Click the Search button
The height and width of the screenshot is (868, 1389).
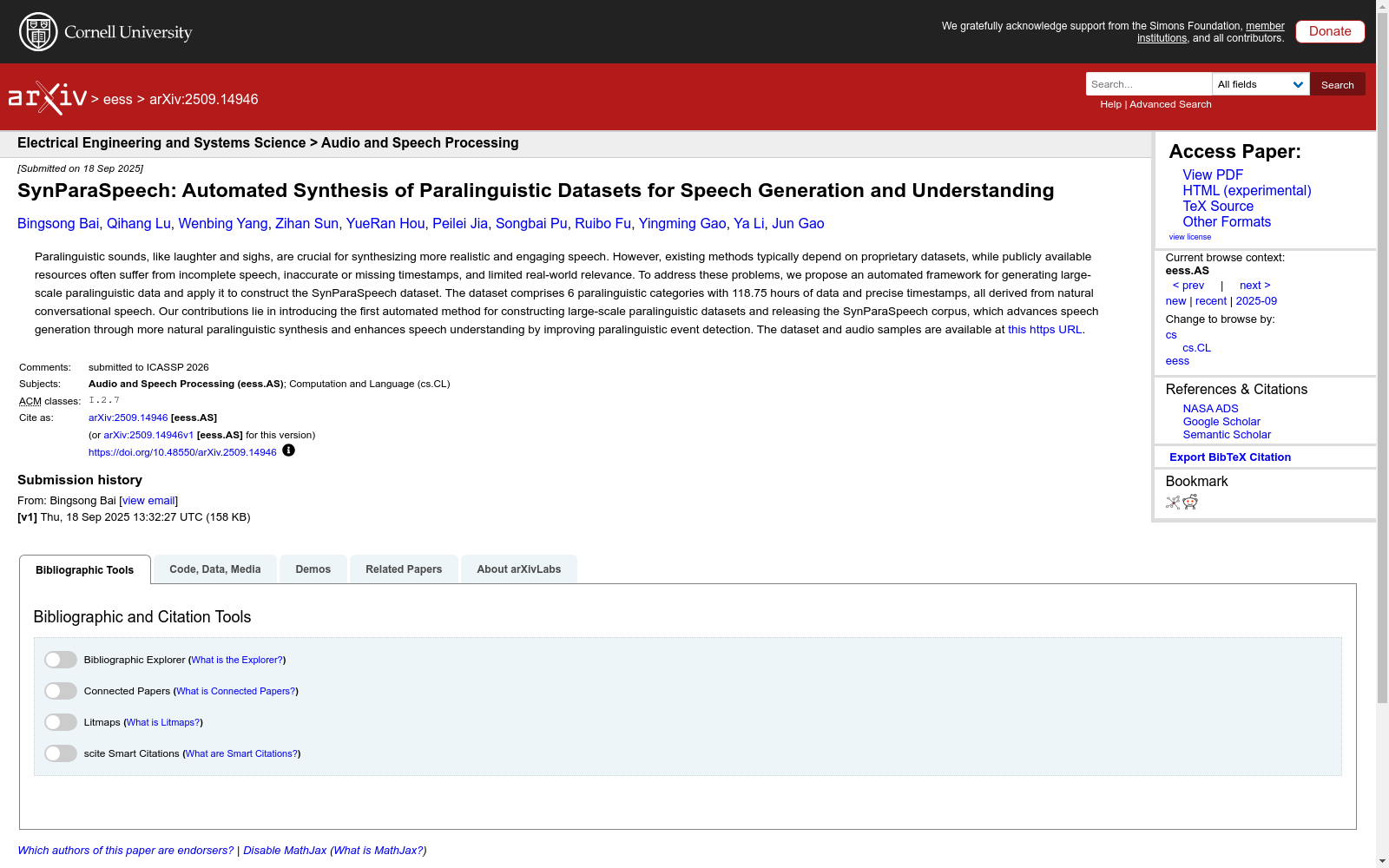coord(1338,84)
